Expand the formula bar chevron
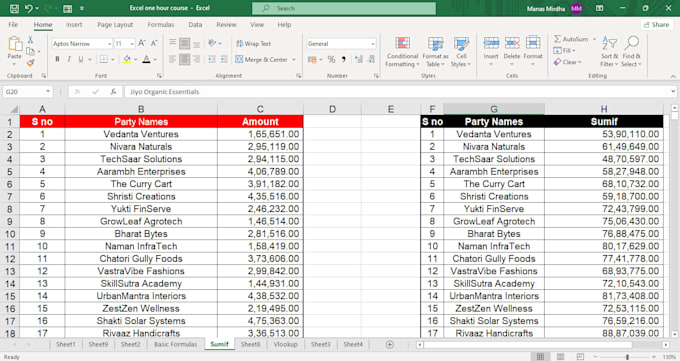 tap(673, 92)
